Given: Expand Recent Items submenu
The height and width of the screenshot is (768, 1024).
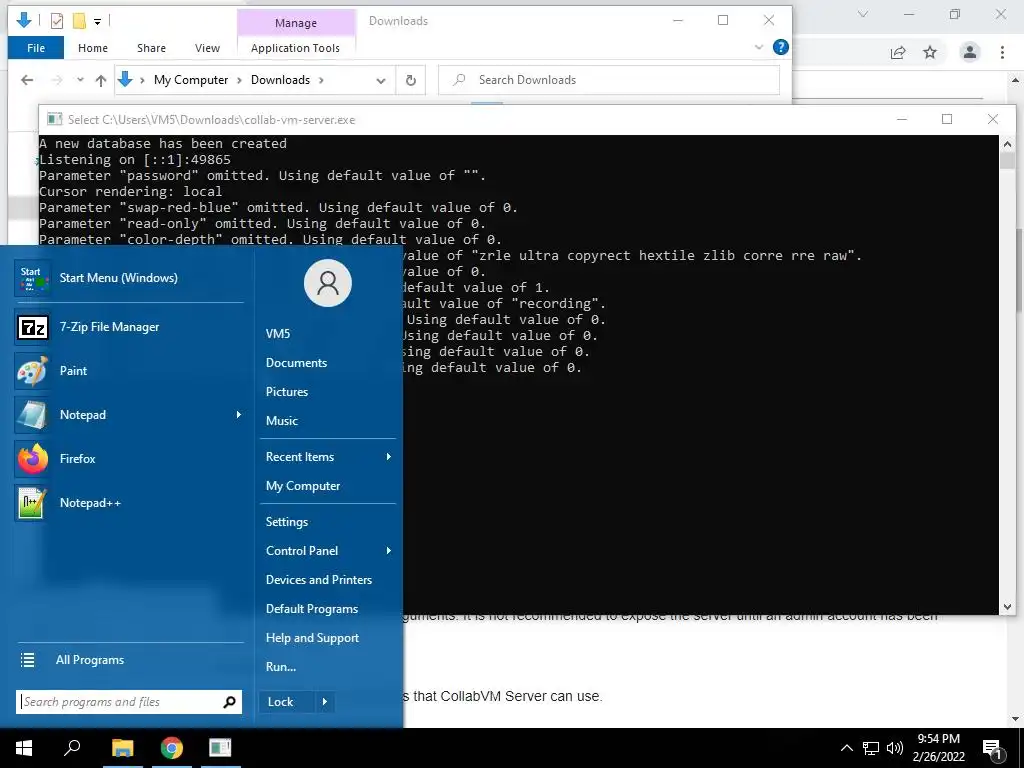Looking at the screenshot, I should [x=389, y=456].
